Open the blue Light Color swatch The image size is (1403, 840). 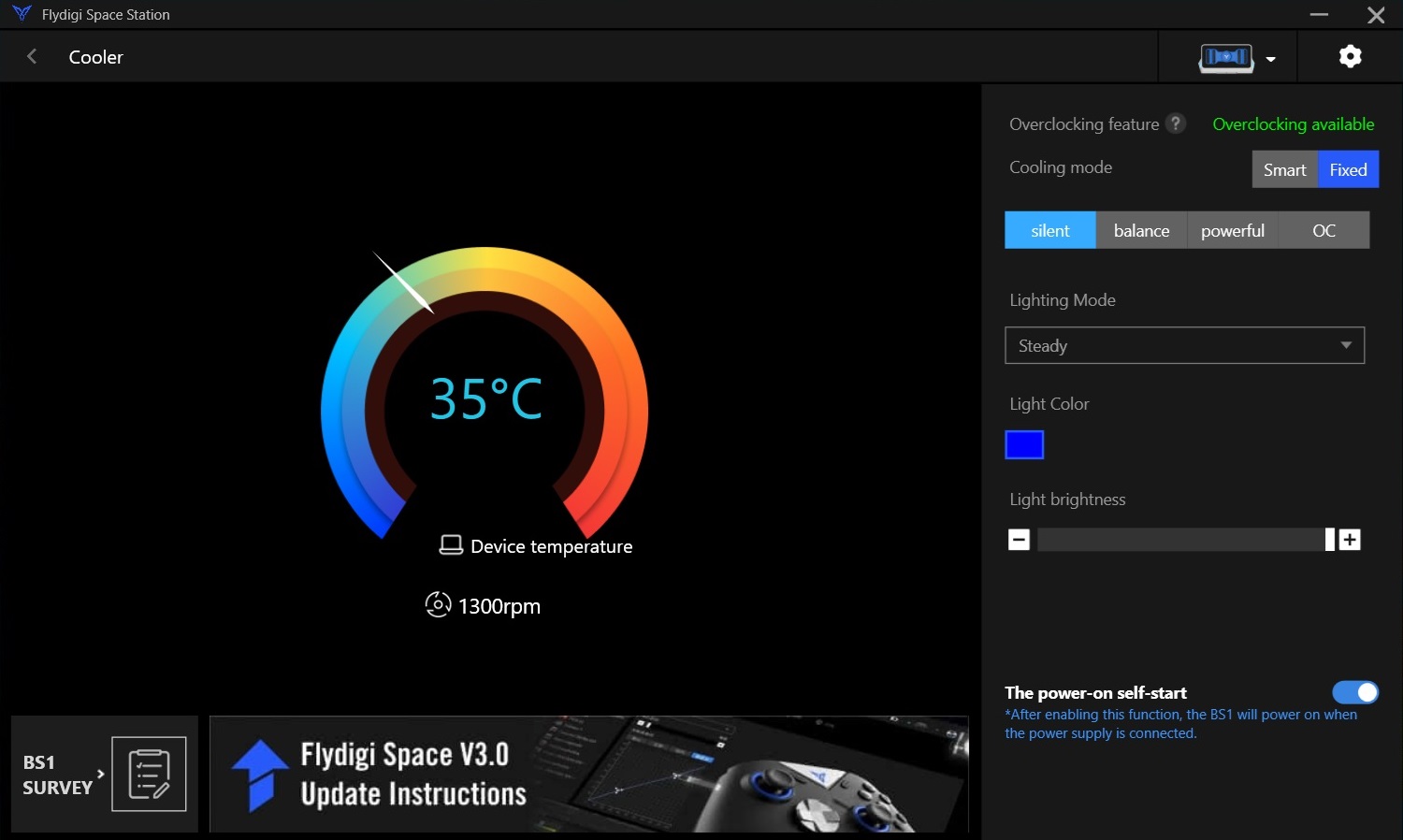click(x=1024, y=445)
